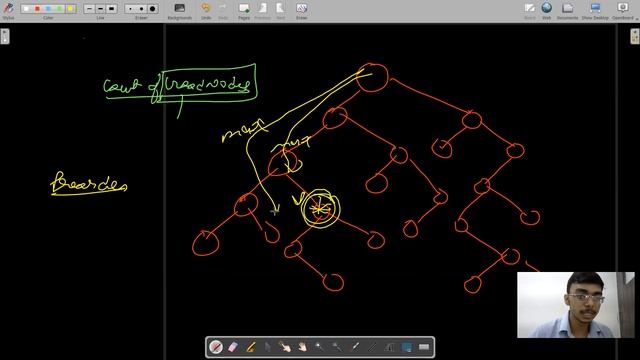The height and width of the screenshot is (360, 640).
Task: Click the webcam video overlay
Action: 576,305
